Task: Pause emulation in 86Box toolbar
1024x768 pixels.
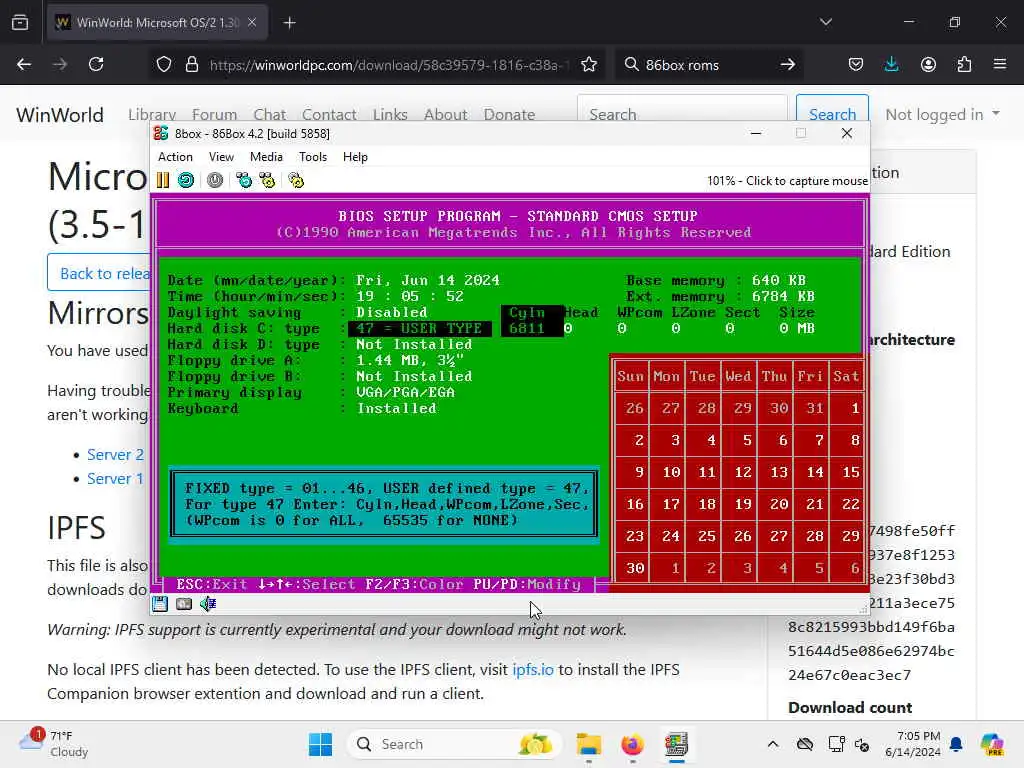Action: point(163,180)
